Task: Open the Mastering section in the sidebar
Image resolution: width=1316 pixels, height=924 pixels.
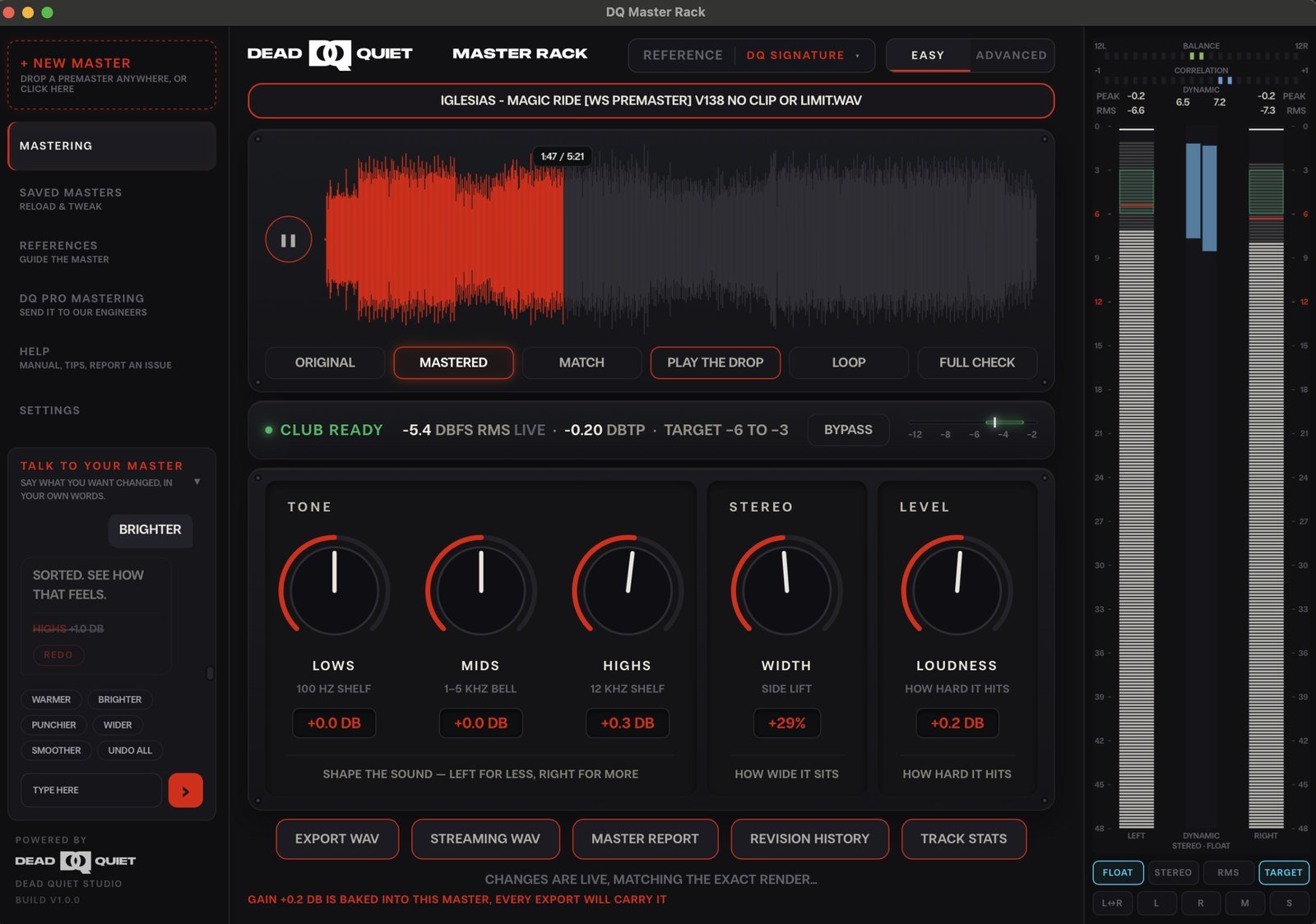Action: pyautogui.click(x=112, y=146)
